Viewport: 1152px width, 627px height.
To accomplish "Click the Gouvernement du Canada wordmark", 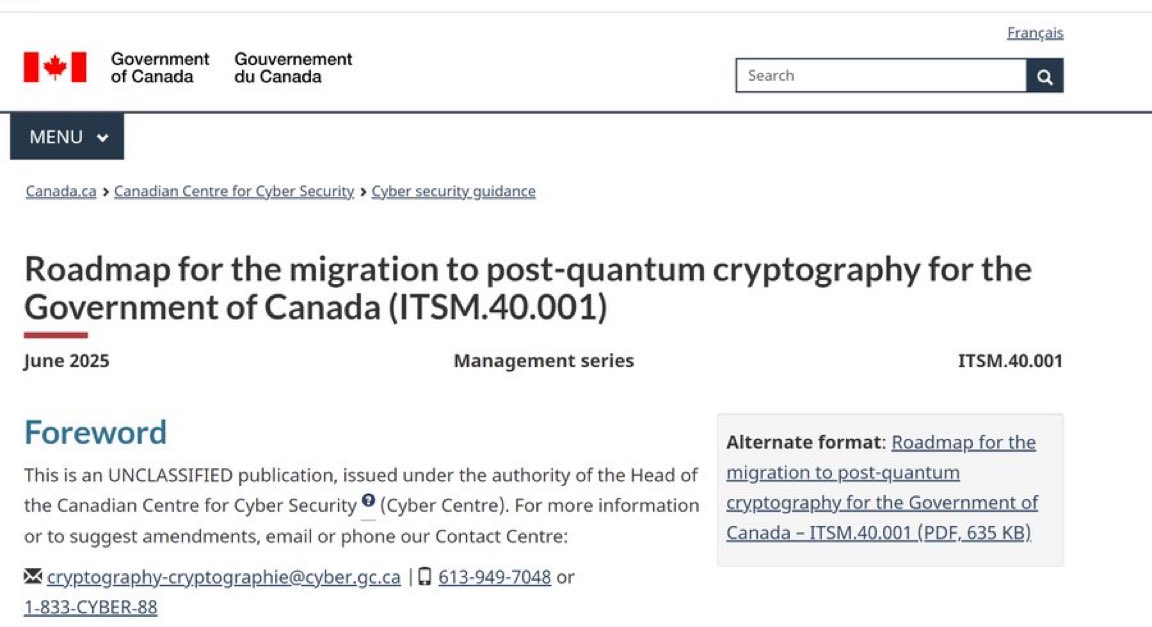I will pyautogui.click(x=293, y=68).
